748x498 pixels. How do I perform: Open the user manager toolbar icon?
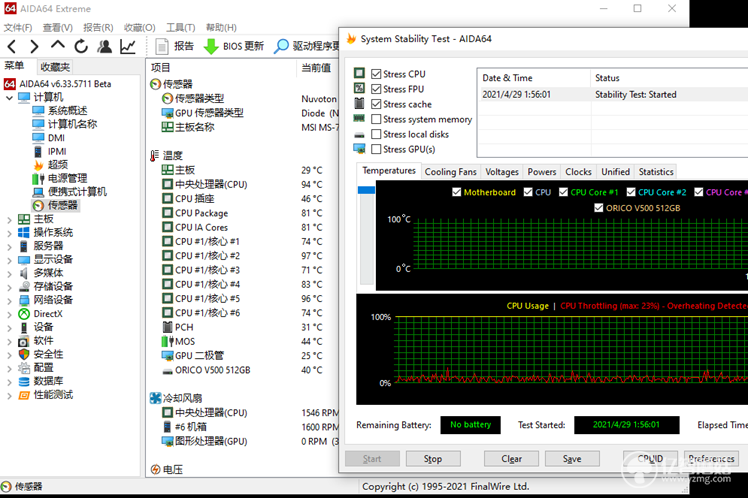coord(104,46)
